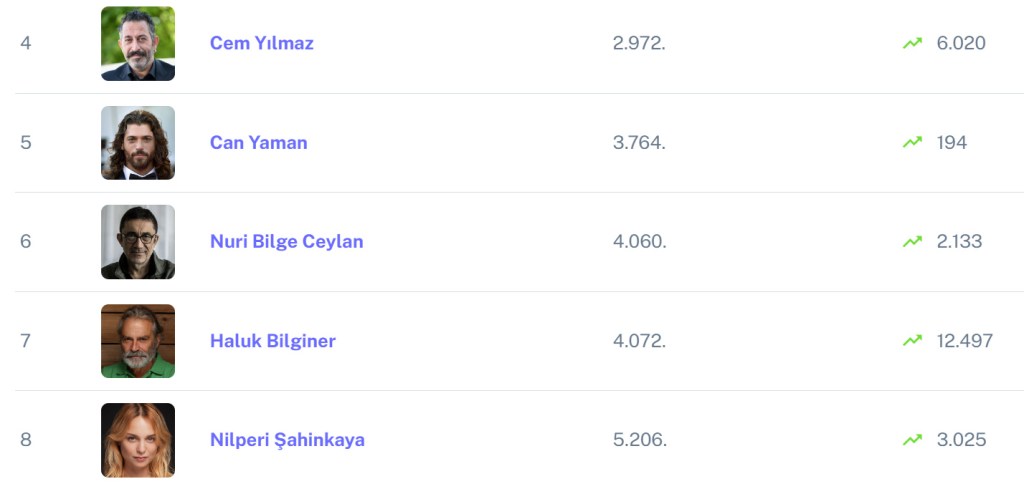Click the trending-up icon in Cem Yılmaz row
This screenshot has width=1024, height=484.
pos(912,43)
